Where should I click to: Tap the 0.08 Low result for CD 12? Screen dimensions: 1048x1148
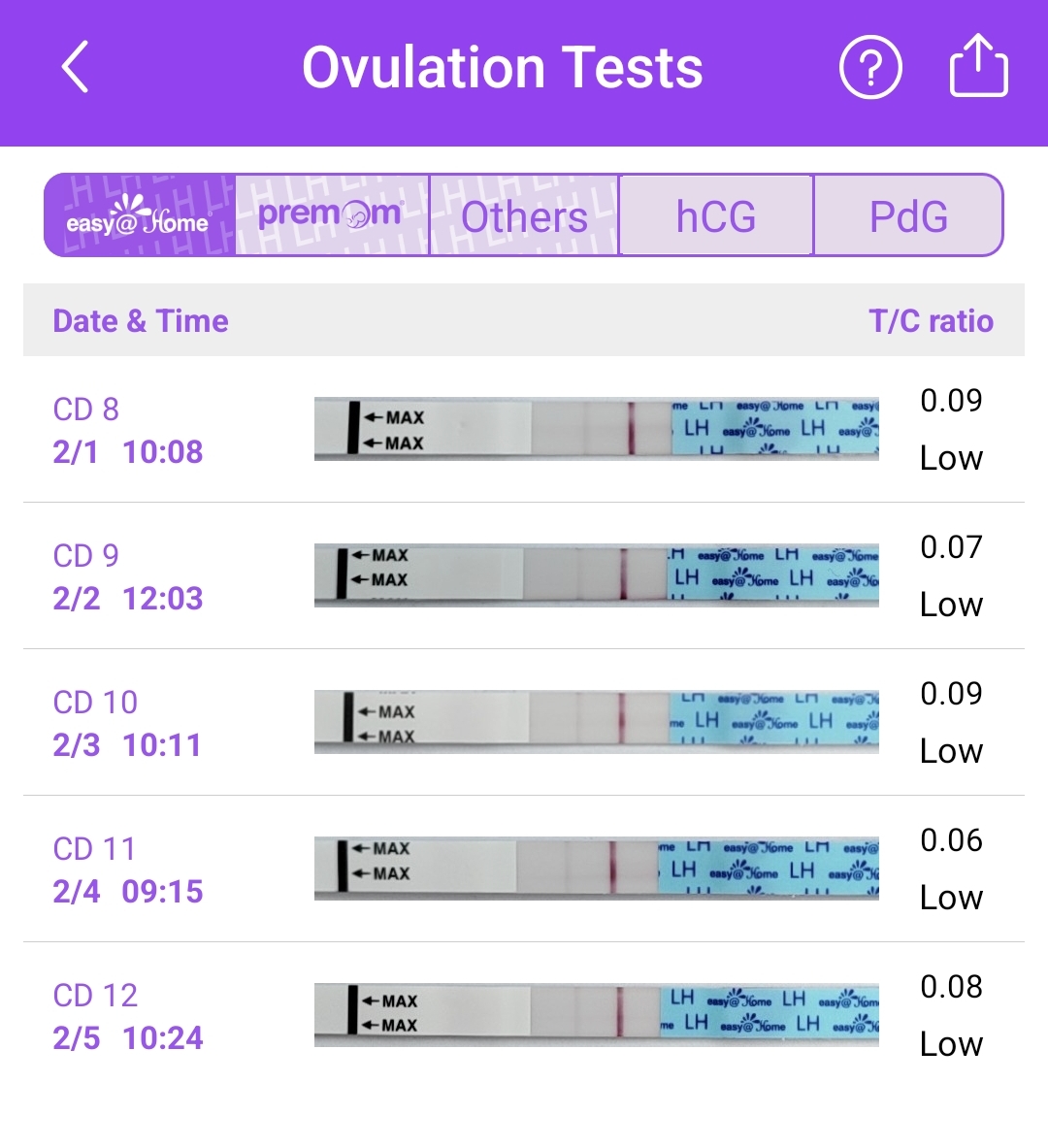click(951, 1015)
